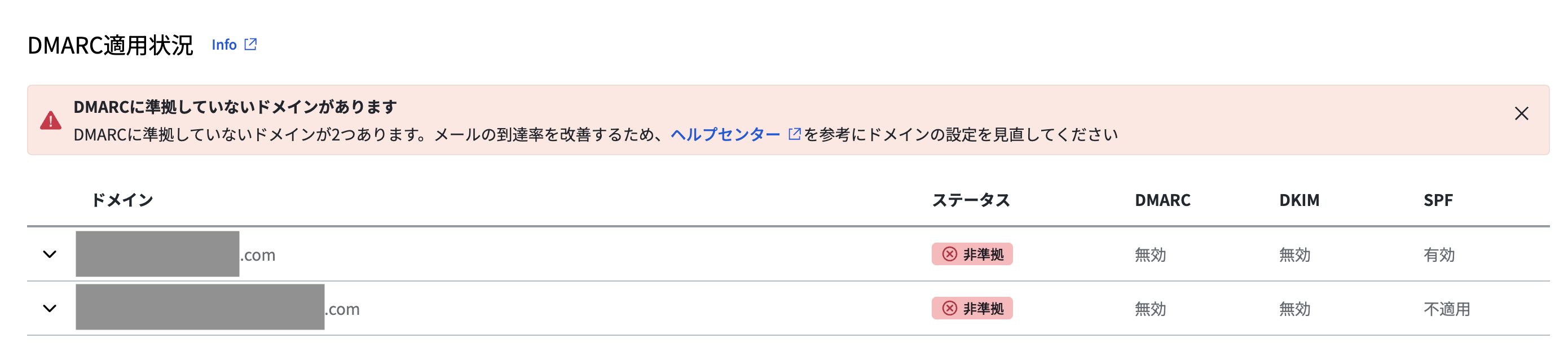Click the DMARC column header
Screen dimensions: 1568x360
(1162, 199)
